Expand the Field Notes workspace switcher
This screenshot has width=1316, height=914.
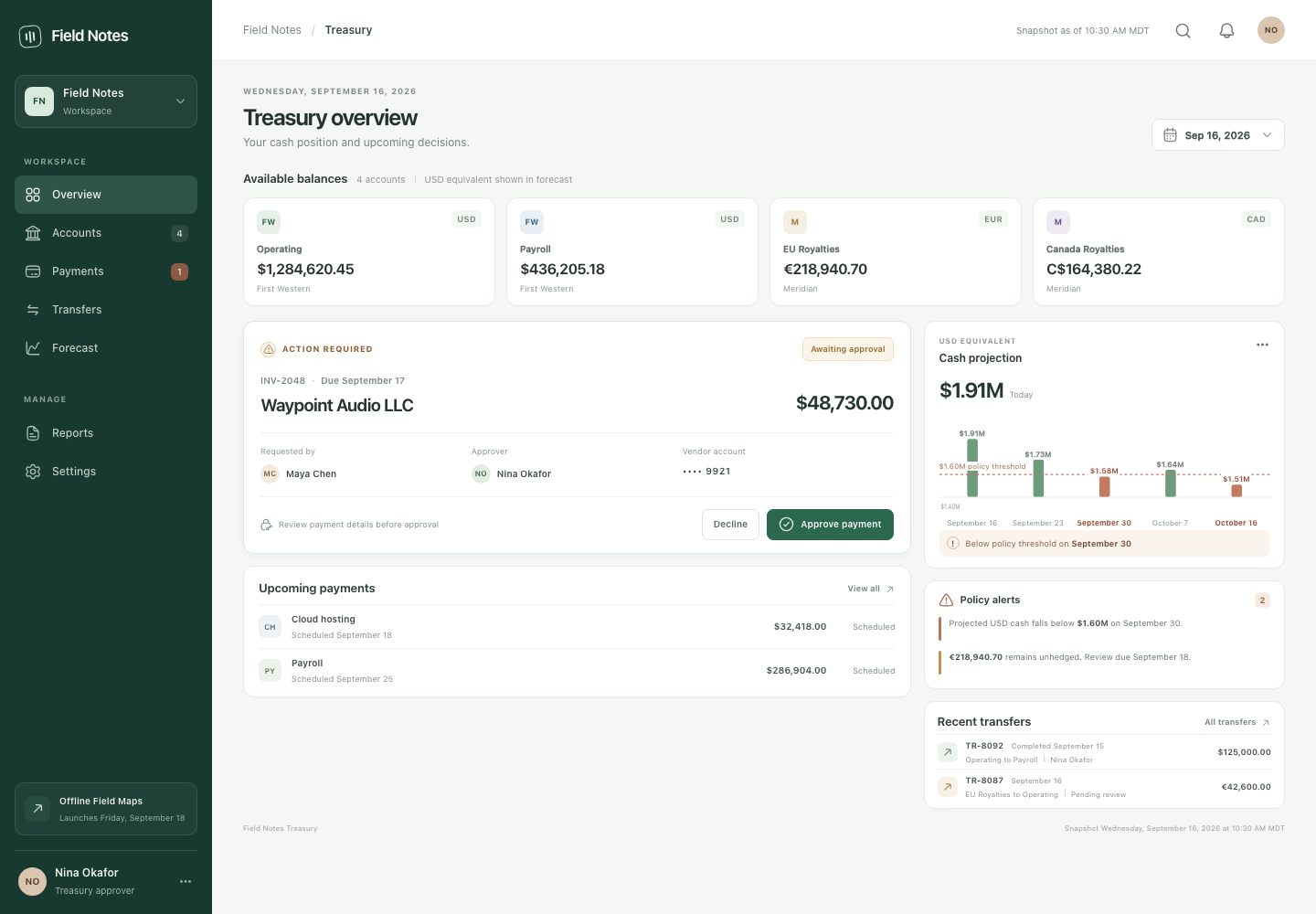click(106, 101)
